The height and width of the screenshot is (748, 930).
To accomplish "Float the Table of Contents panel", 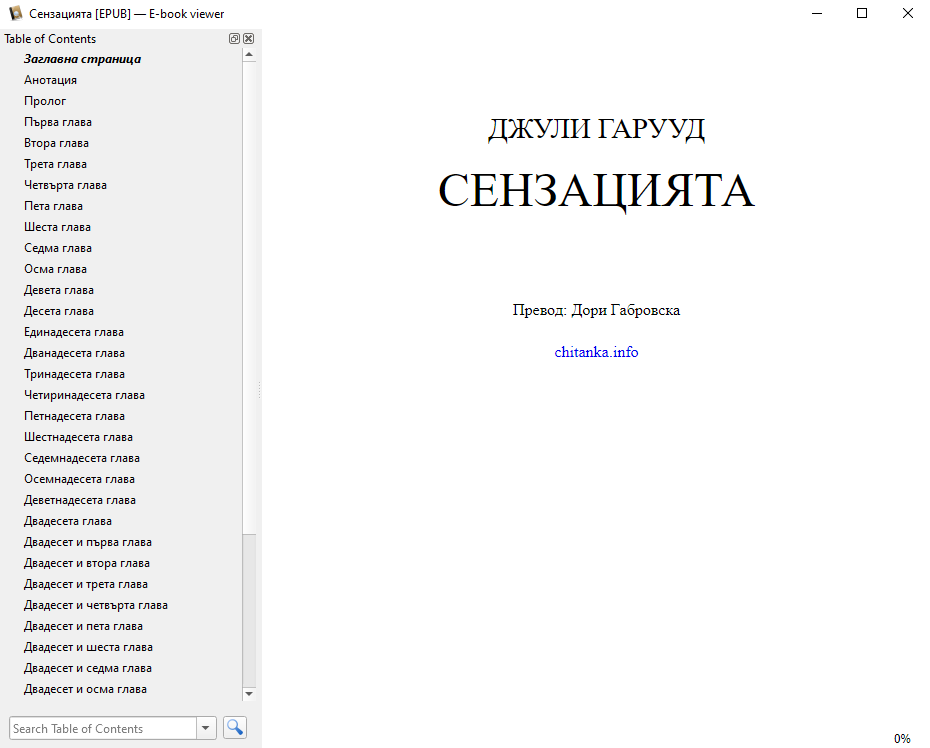I will [x=234, y=39].
